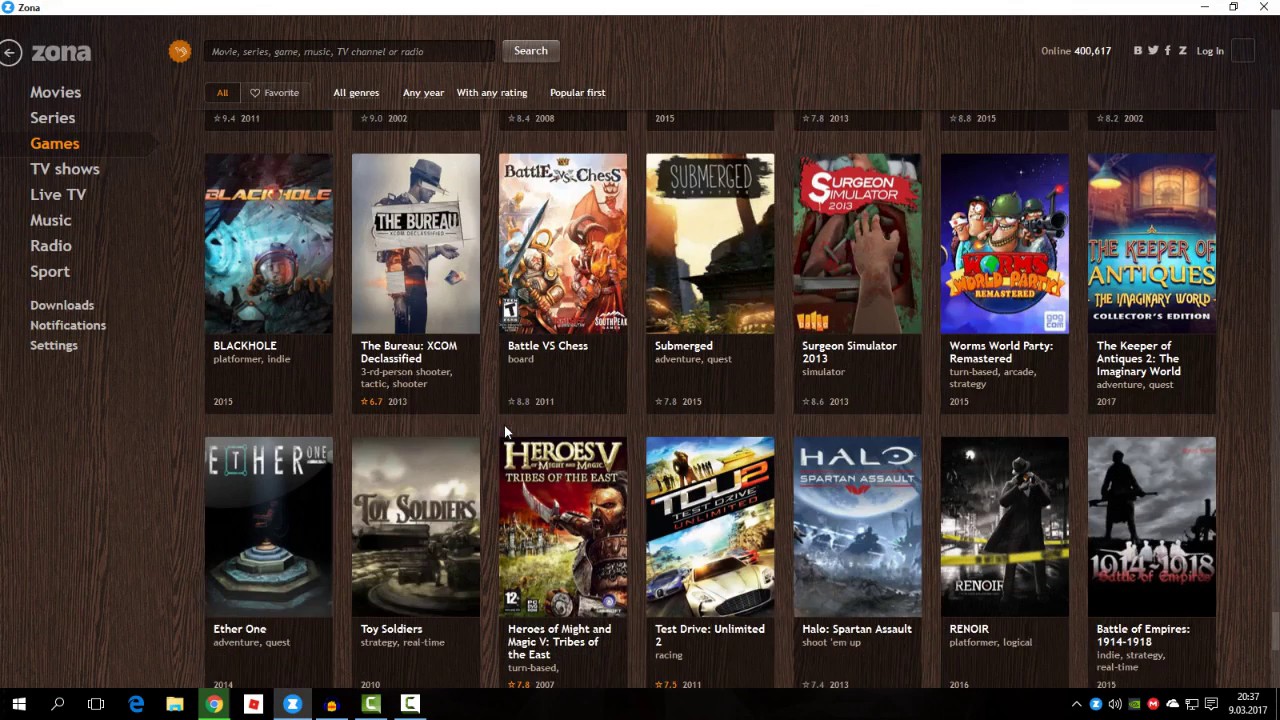Open Notifications in sidebar
Screen dimensions: 1280x720
(68, 325)
